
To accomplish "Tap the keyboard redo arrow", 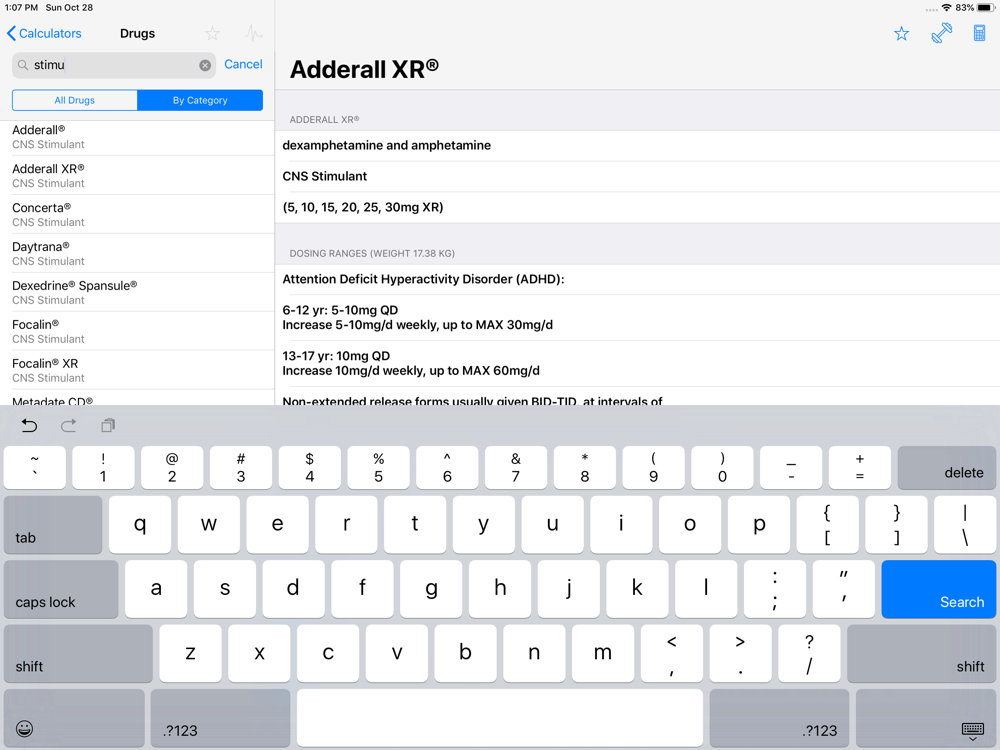I will [69, 425].
